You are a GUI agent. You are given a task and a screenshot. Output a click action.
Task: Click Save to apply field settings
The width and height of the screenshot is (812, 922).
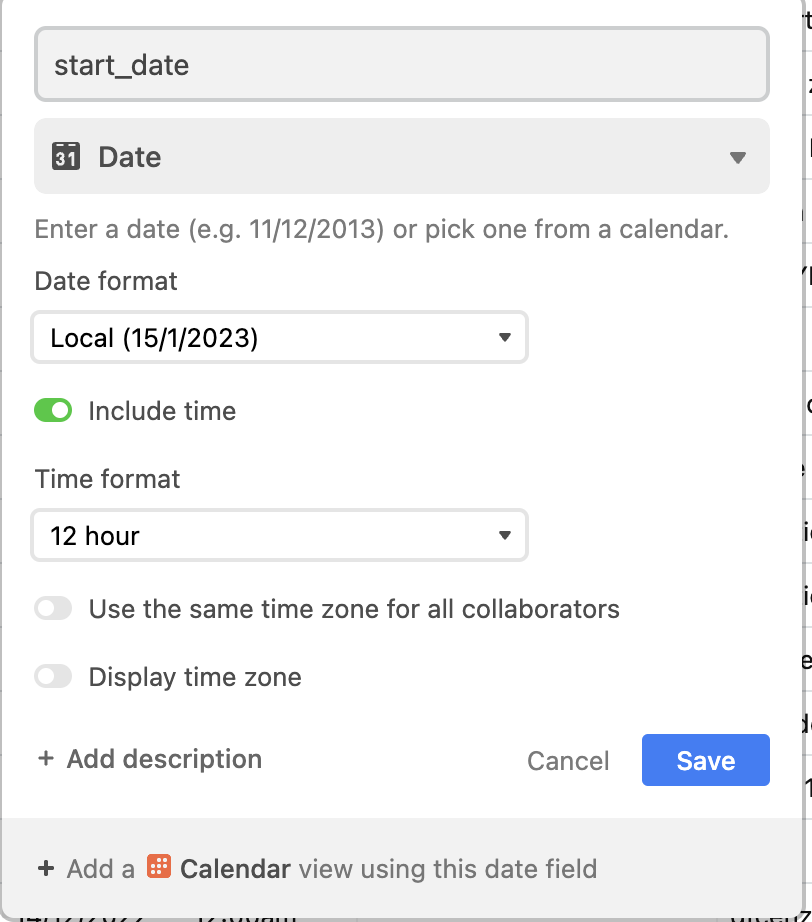tap(706, 760)
